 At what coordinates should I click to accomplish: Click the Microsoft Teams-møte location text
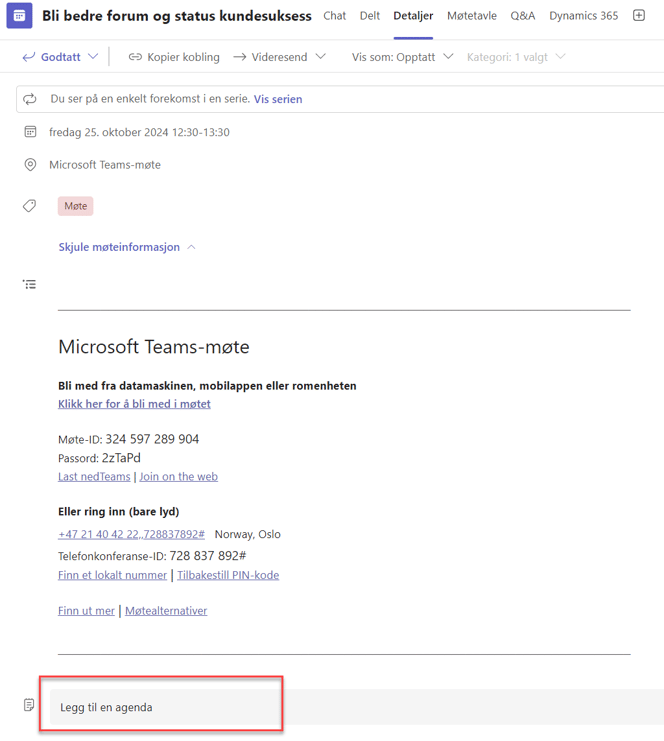(x=105, y=164)
